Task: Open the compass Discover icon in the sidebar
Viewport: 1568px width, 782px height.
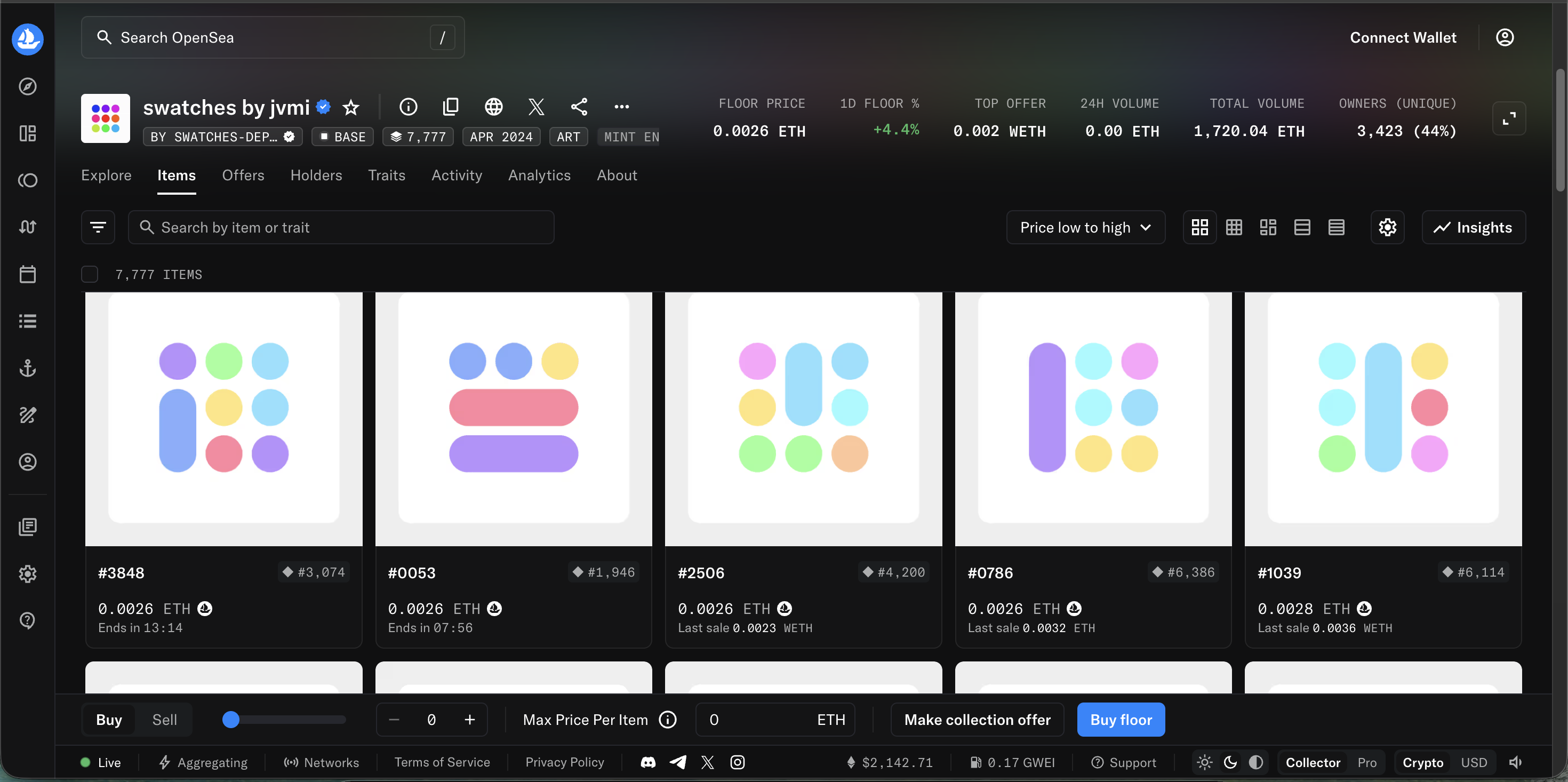Action: click(x=27, y=86)
